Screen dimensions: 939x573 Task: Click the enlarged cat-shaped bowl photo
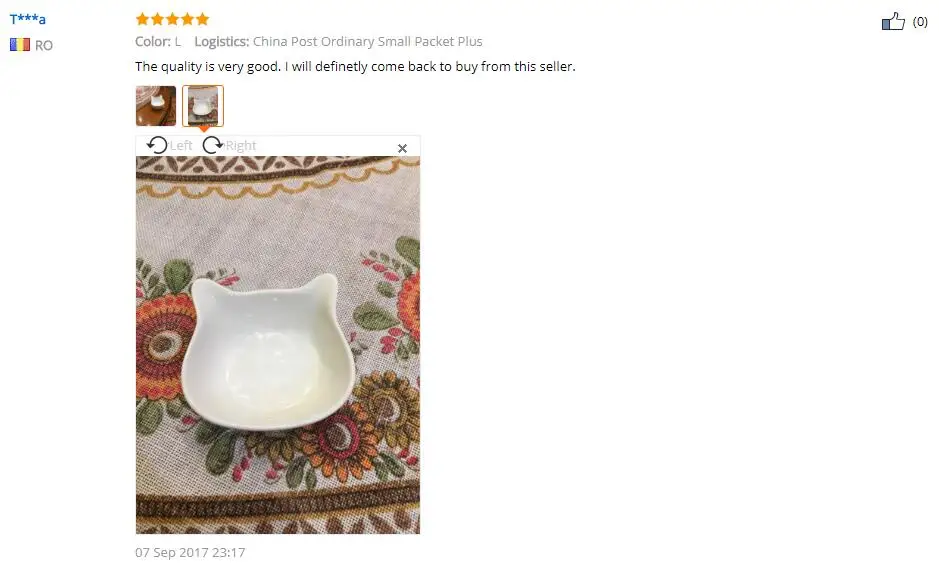278,345
